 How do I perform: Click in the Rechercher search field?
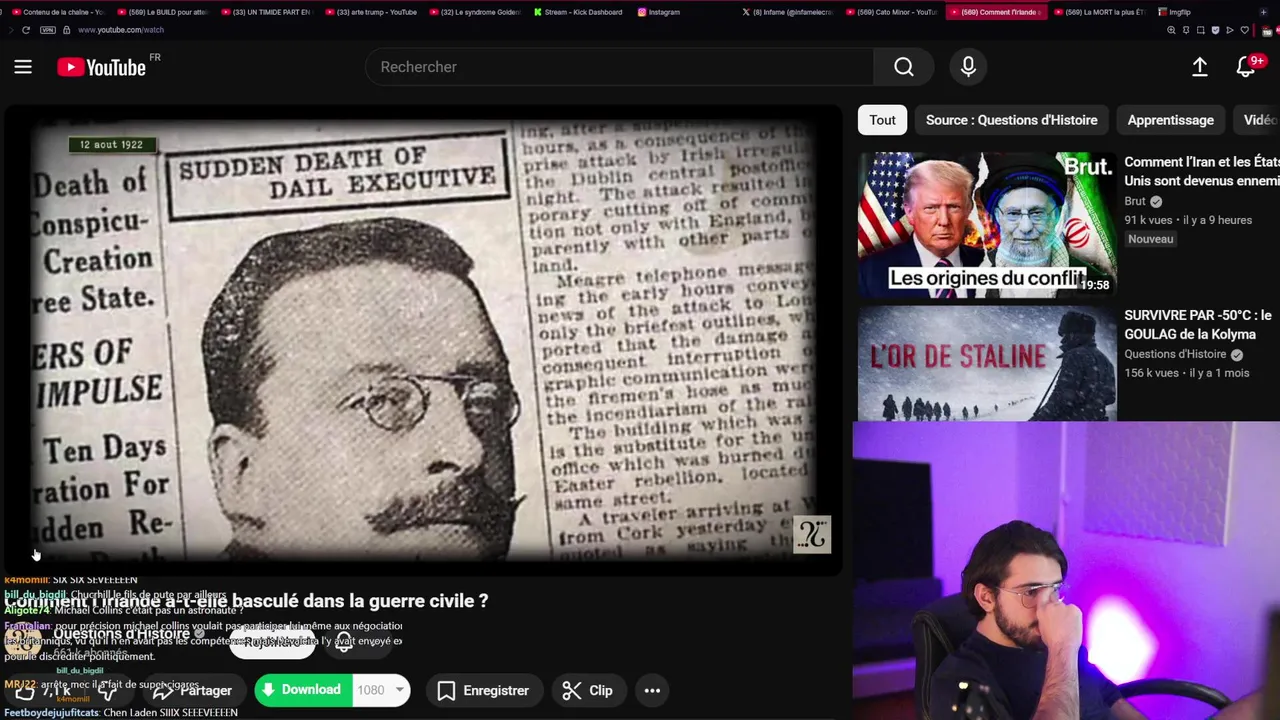620,67
